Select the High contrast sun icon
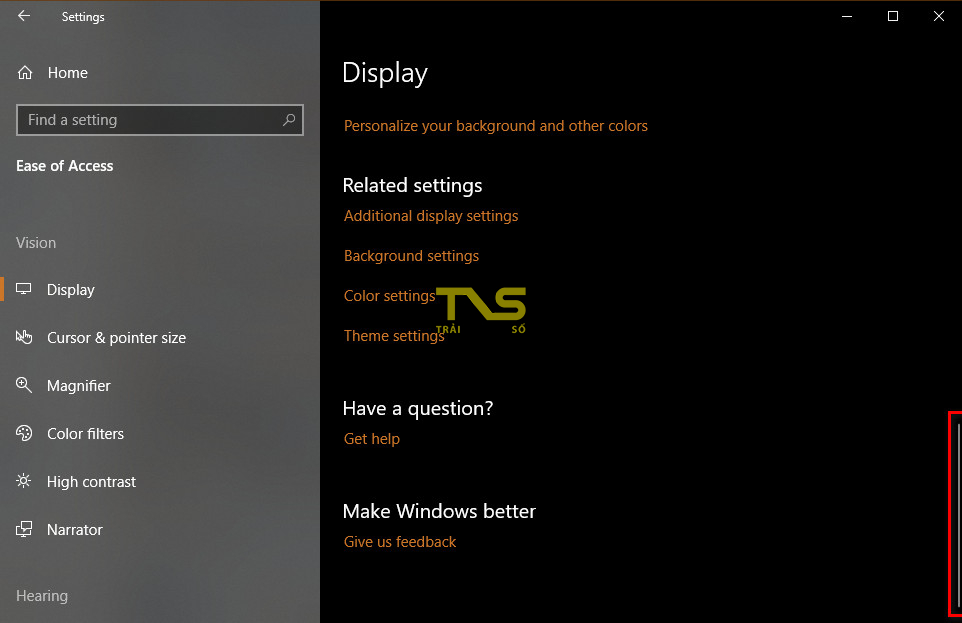This screenshot has width=962, height=623. pos(25,482)
